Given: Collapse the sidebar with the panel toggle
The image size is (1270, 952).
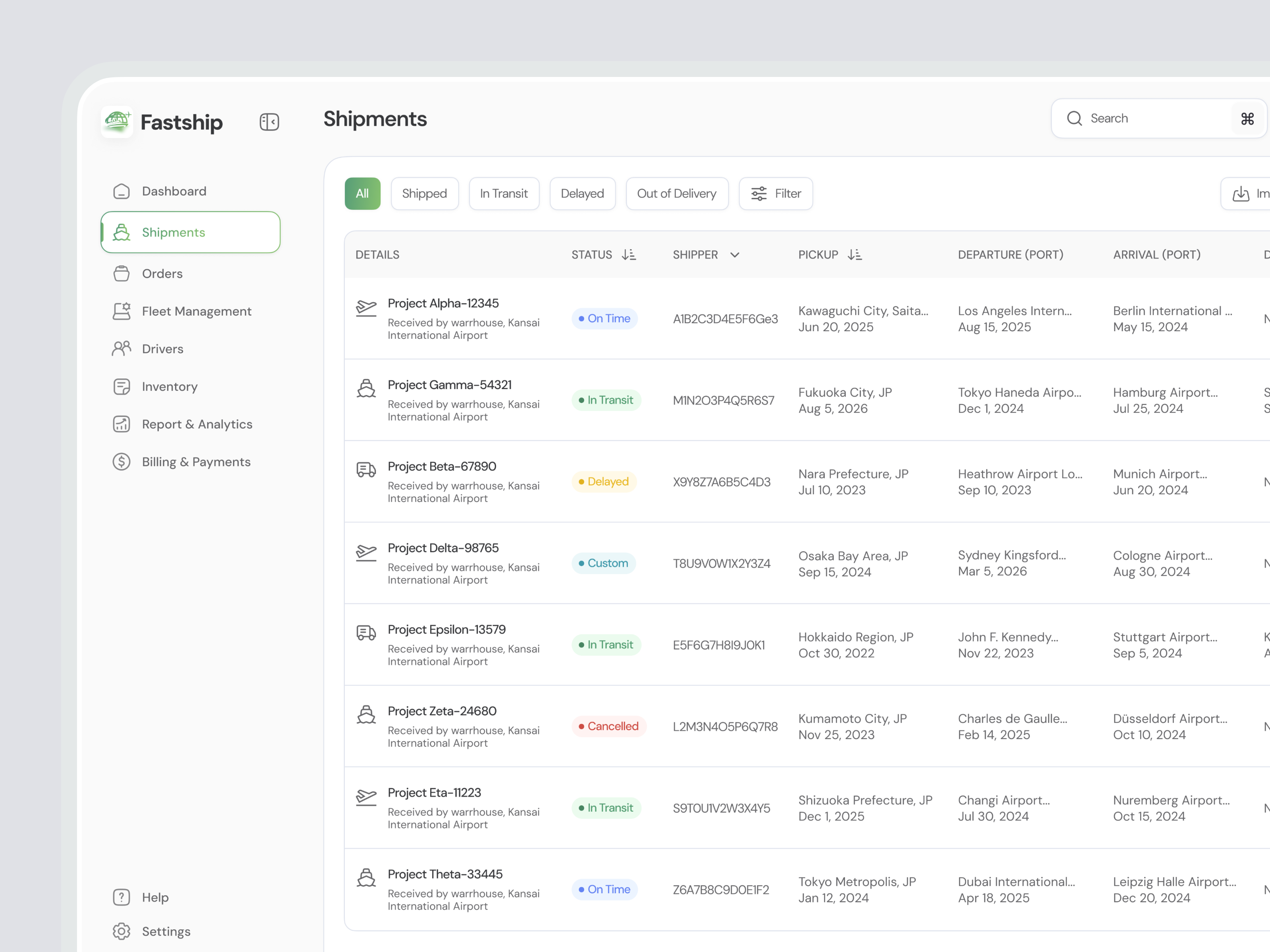Looking at the screenshot, I should click(269, 122).
